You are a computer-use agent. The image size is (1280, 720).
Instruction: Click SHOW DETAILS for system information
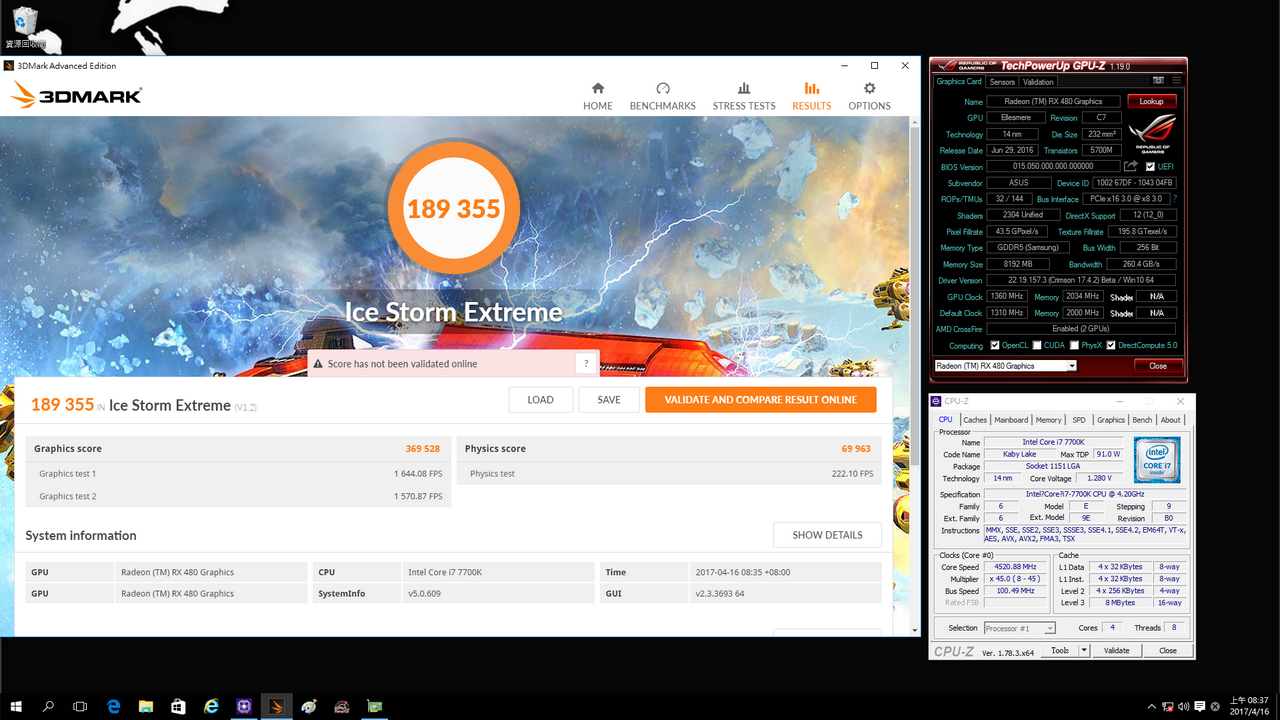[x=827, y=535]
